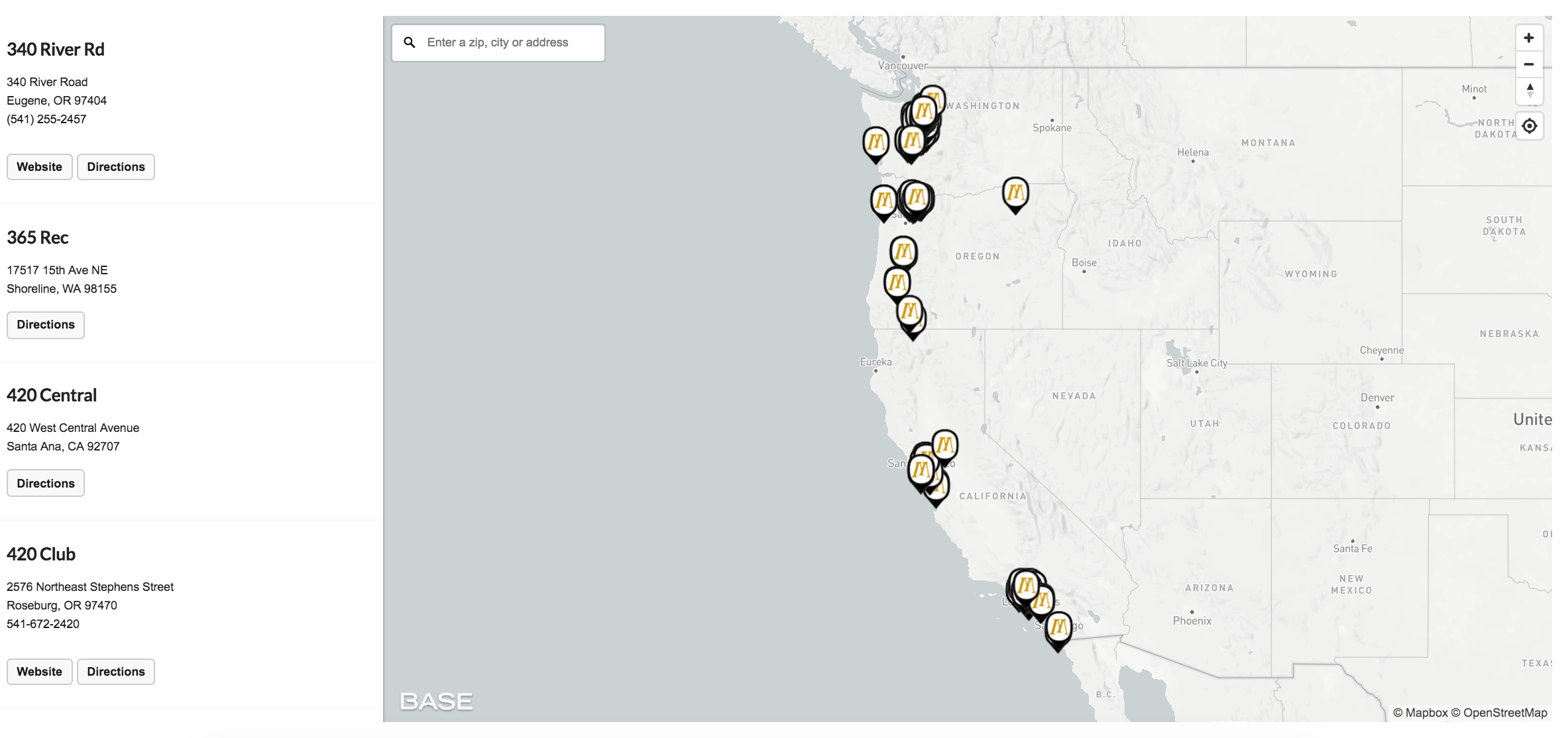Click the Roseburg, OR 97470 text
The height and width of the screenshot is (738, 1568).
[x=62, y=606]
